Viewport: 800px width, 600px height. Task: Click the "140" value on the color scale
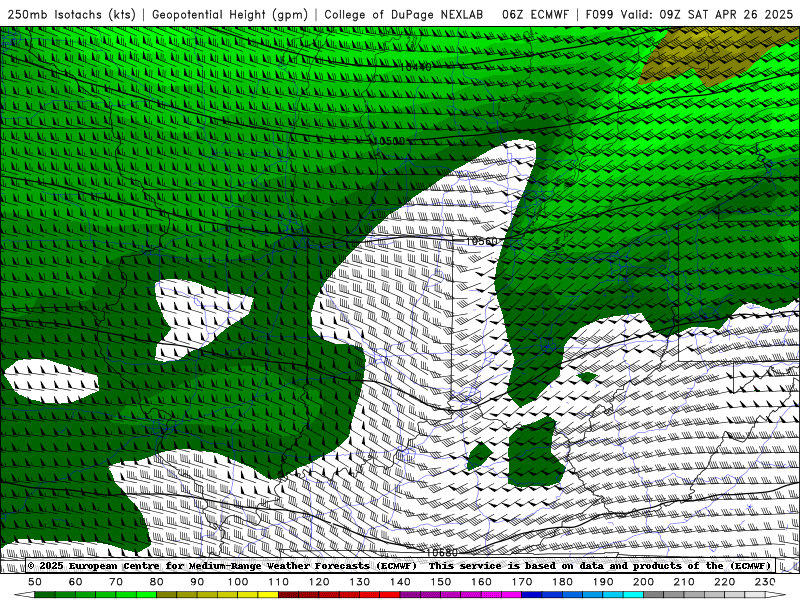[x=400, y=582]
